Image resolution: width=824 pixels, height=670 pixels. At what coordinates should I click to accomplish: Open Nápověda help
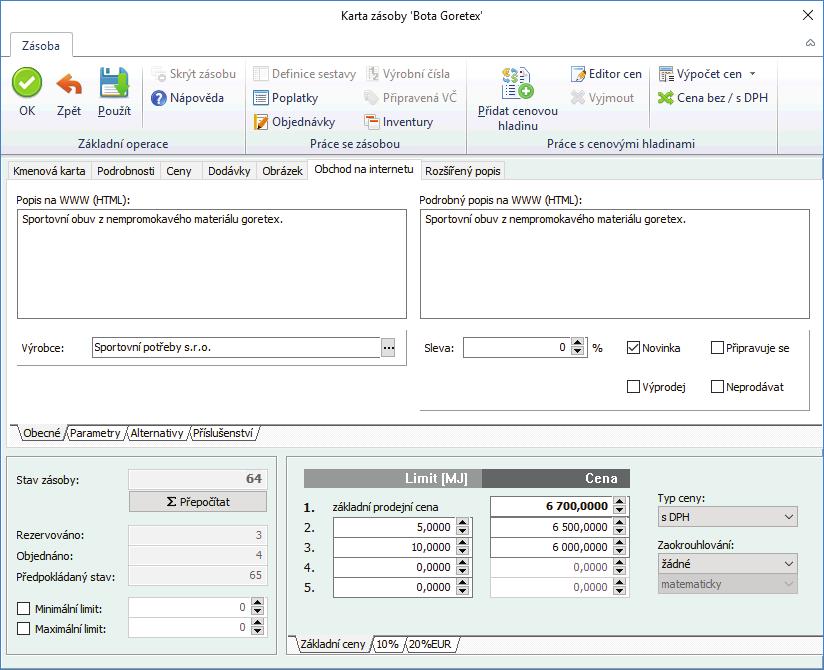(x=187, y=98)
